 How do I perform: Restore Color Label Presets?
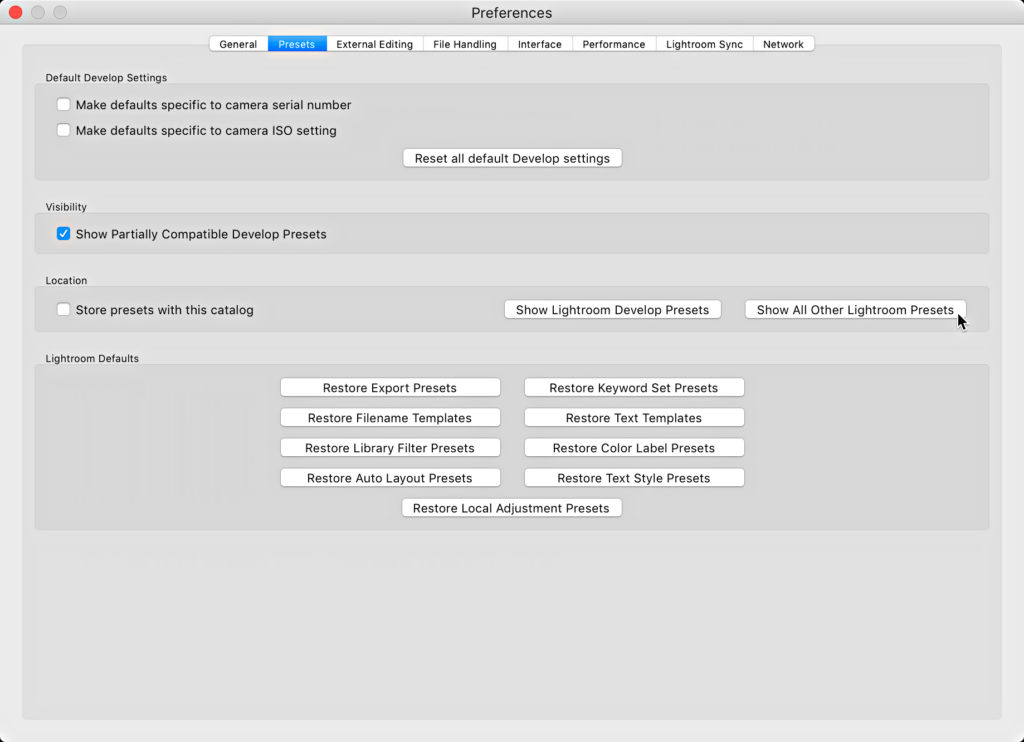(633, 447)
